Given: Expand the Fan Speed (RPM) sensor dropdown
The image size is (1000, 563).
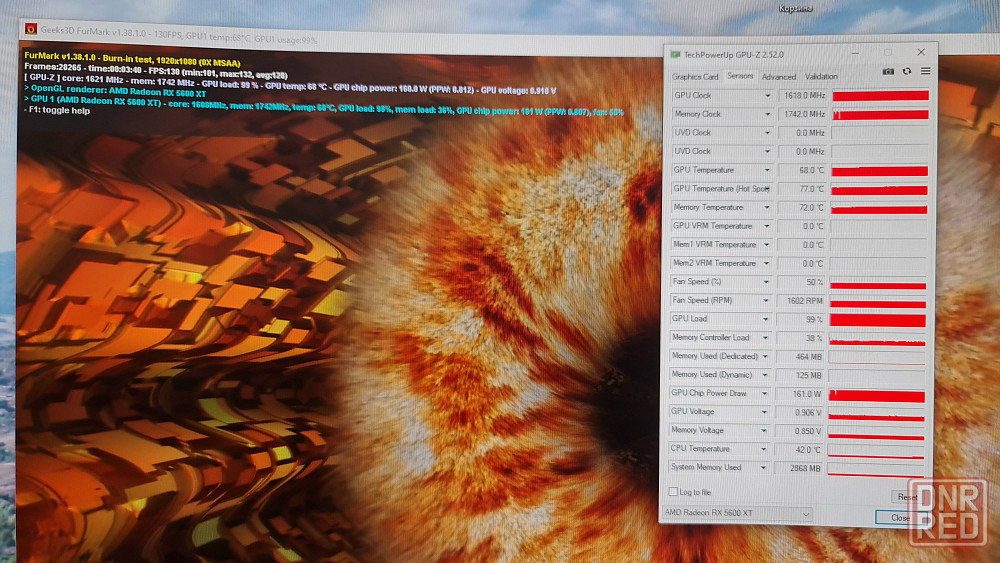Looking at the screenshot, I should [x=766, y=300].
